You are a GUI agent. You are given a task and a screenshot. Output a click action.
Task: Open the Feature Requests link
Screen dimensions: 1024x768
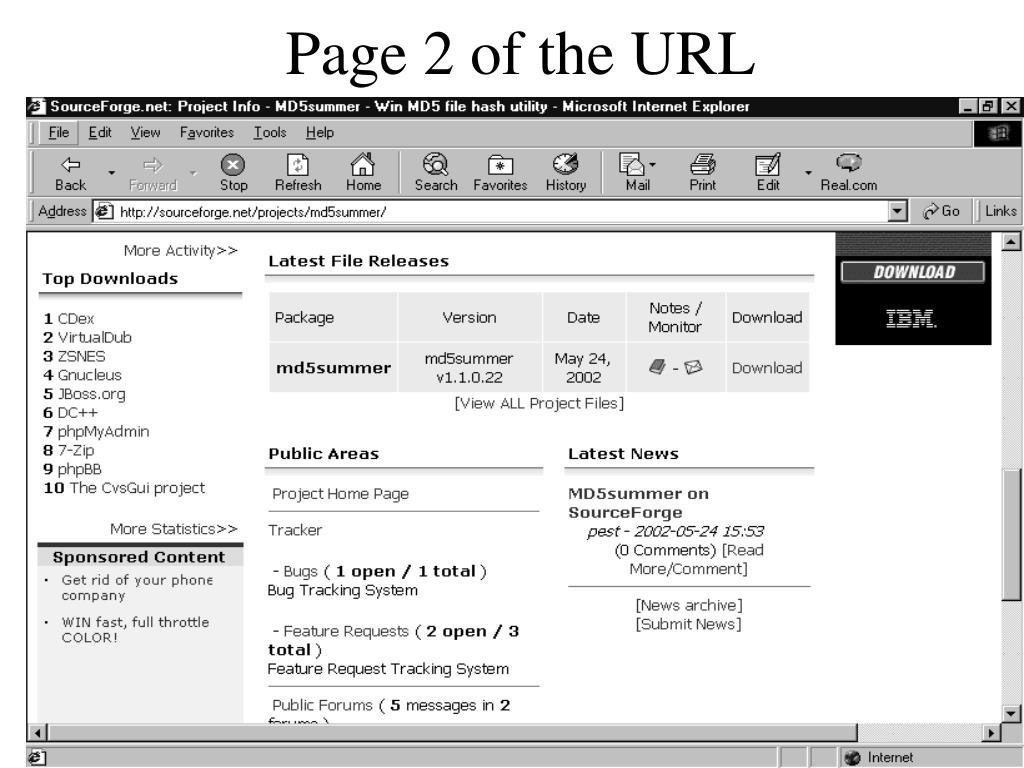[x=345, y=632]
